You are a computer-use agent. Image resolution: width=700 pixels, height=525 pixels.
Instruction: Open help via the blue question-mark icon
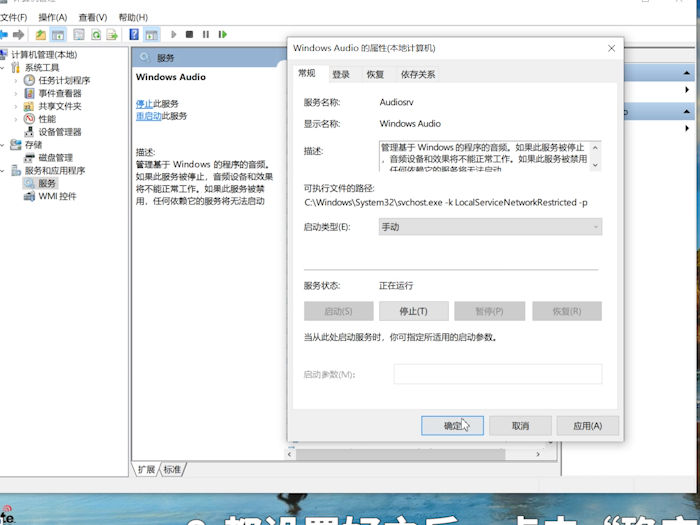pyautogui.click(x=134, y=34)
